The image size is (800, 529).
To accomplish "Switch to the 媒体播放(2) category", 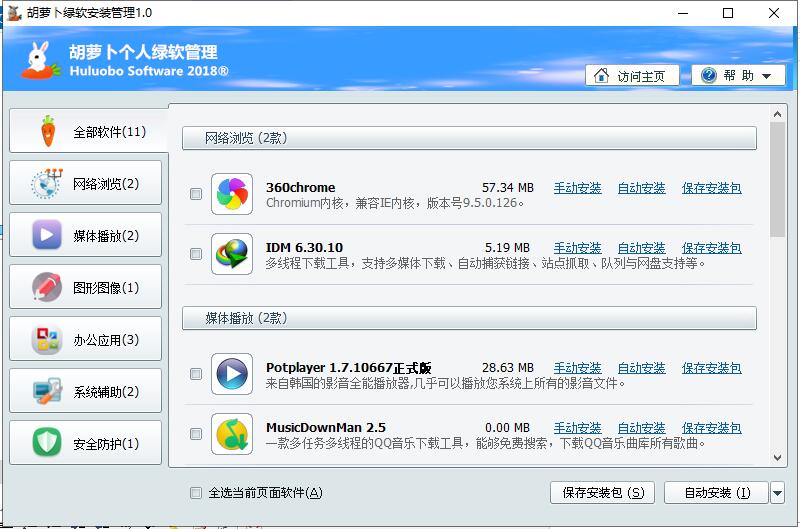I will (85, 235).
